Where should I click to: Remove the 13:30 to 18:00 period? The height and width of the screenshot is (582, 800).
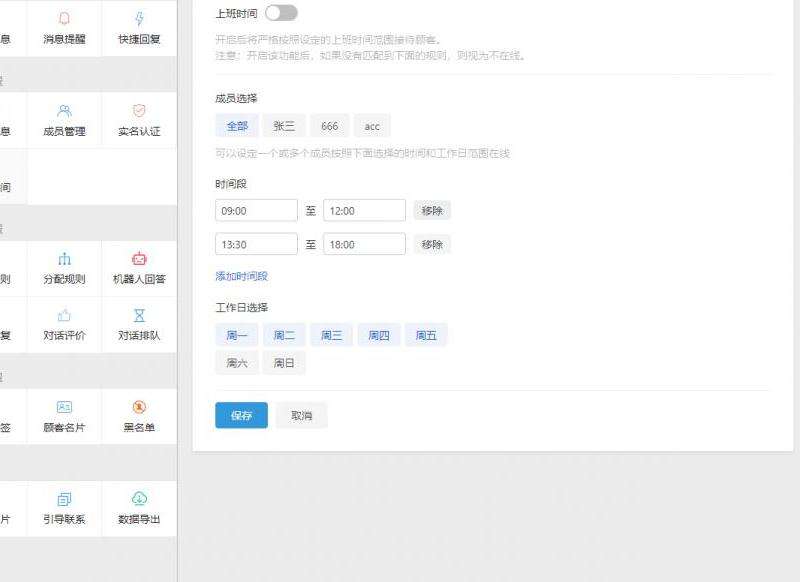coord(432,244)
